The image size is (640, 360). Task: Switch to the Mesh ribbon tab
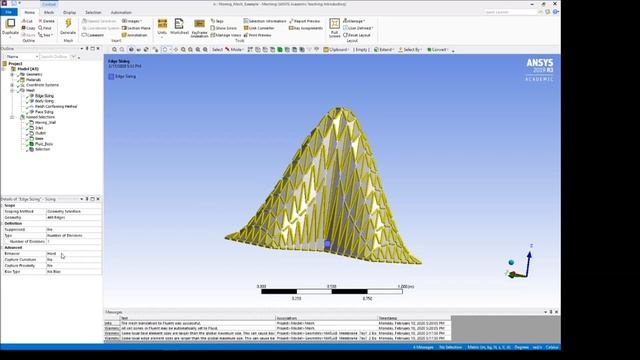coord(49,12)
